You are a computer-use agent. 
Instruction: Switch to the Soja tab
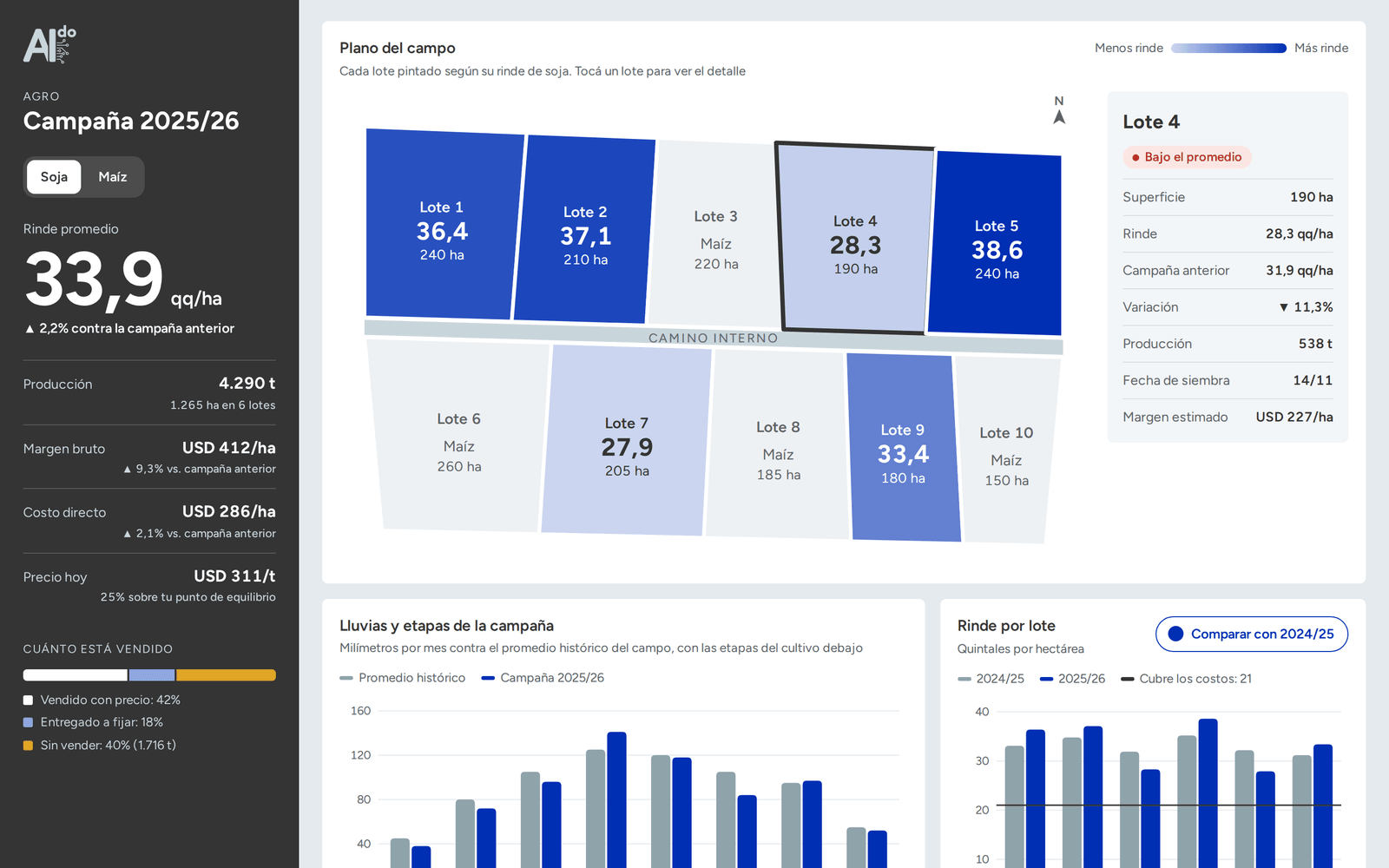tap(54, 177)
